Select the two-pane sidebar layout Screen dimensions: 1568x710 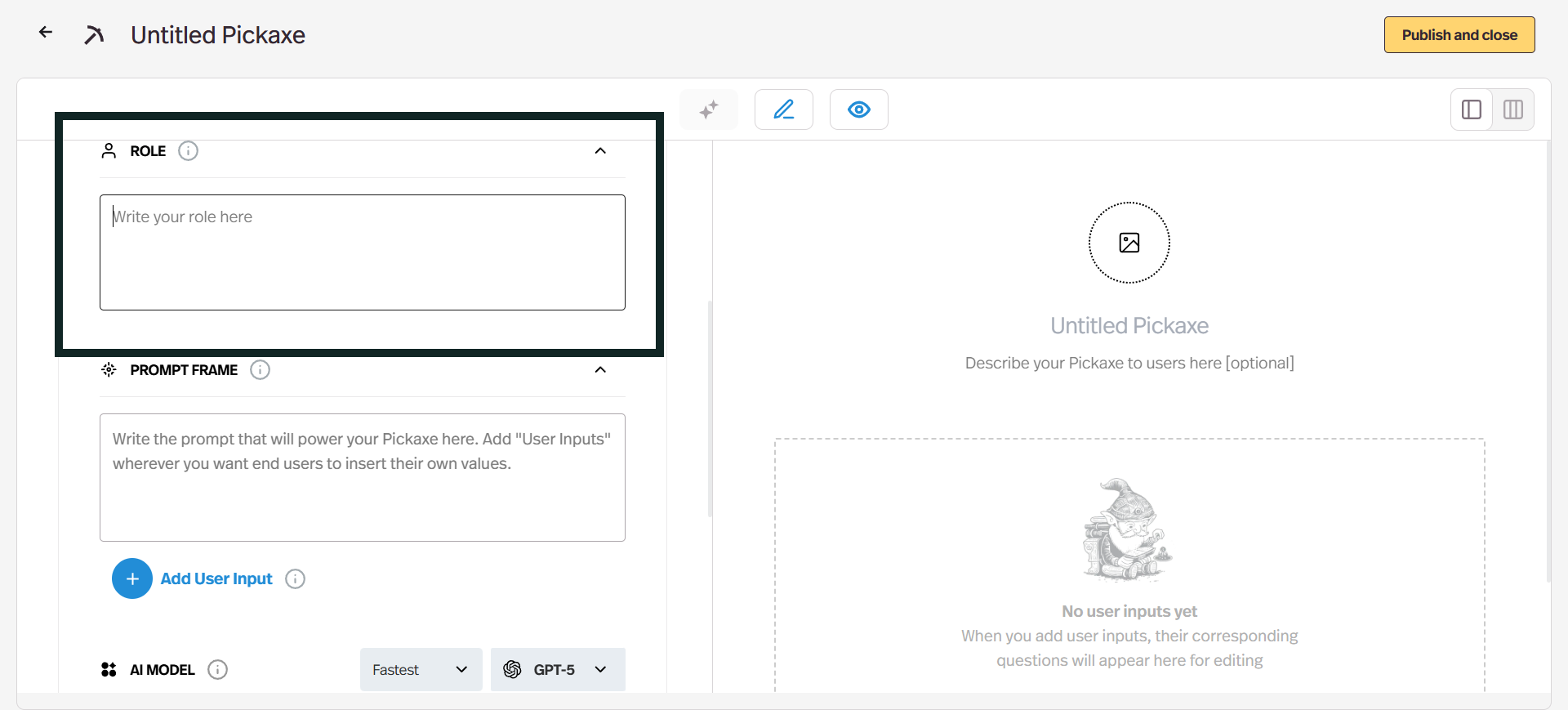1471,109
